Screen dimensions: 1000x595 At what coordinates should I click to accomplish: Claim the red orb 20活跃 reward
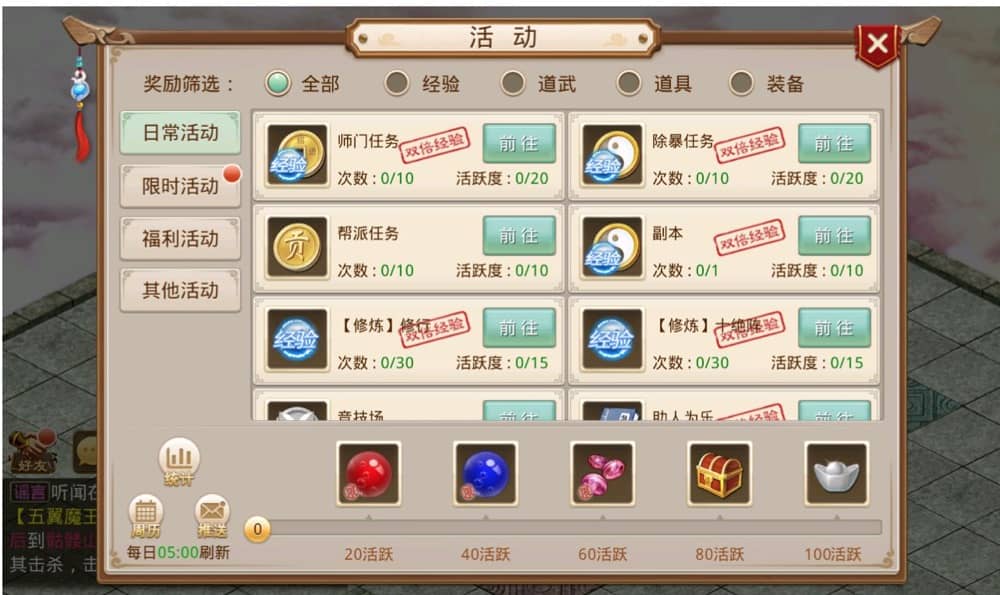point(369,474)
